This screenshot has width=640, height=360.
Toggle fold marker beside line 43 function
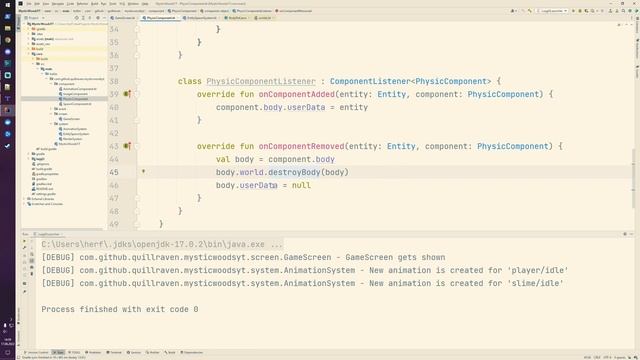138,146
